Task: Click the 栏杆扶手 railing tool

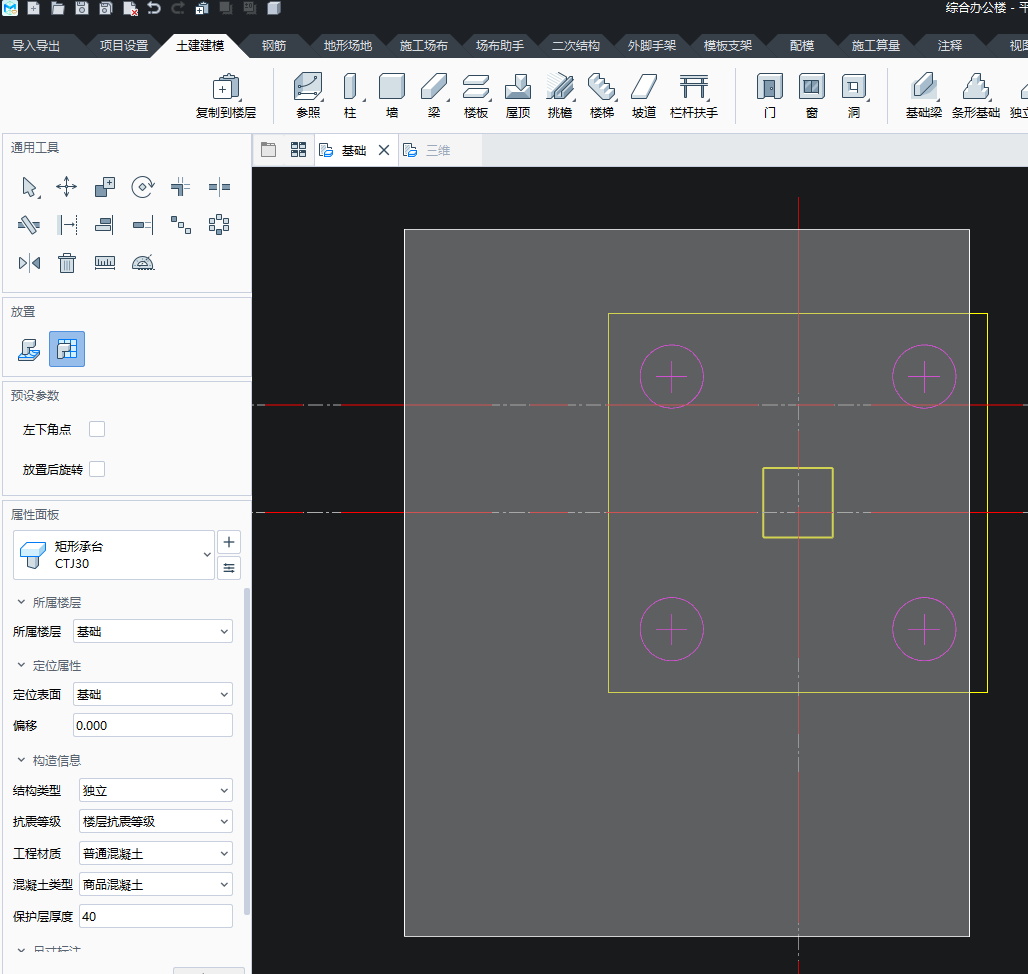Action: click(x=693, y=95)
